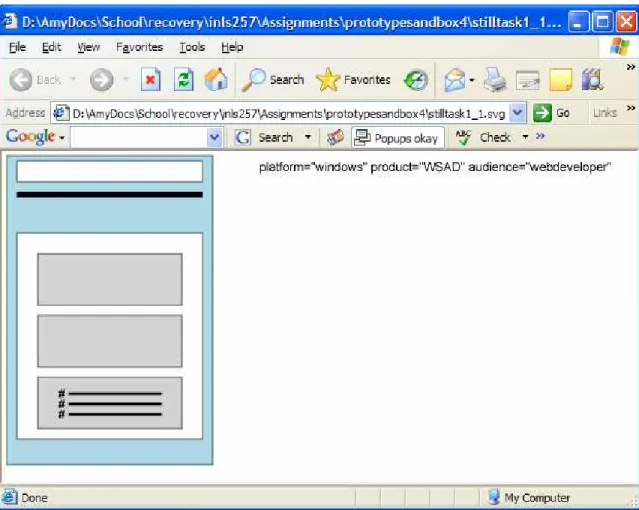Expand the Google toolbar overflow chevron

click(540, 136)
